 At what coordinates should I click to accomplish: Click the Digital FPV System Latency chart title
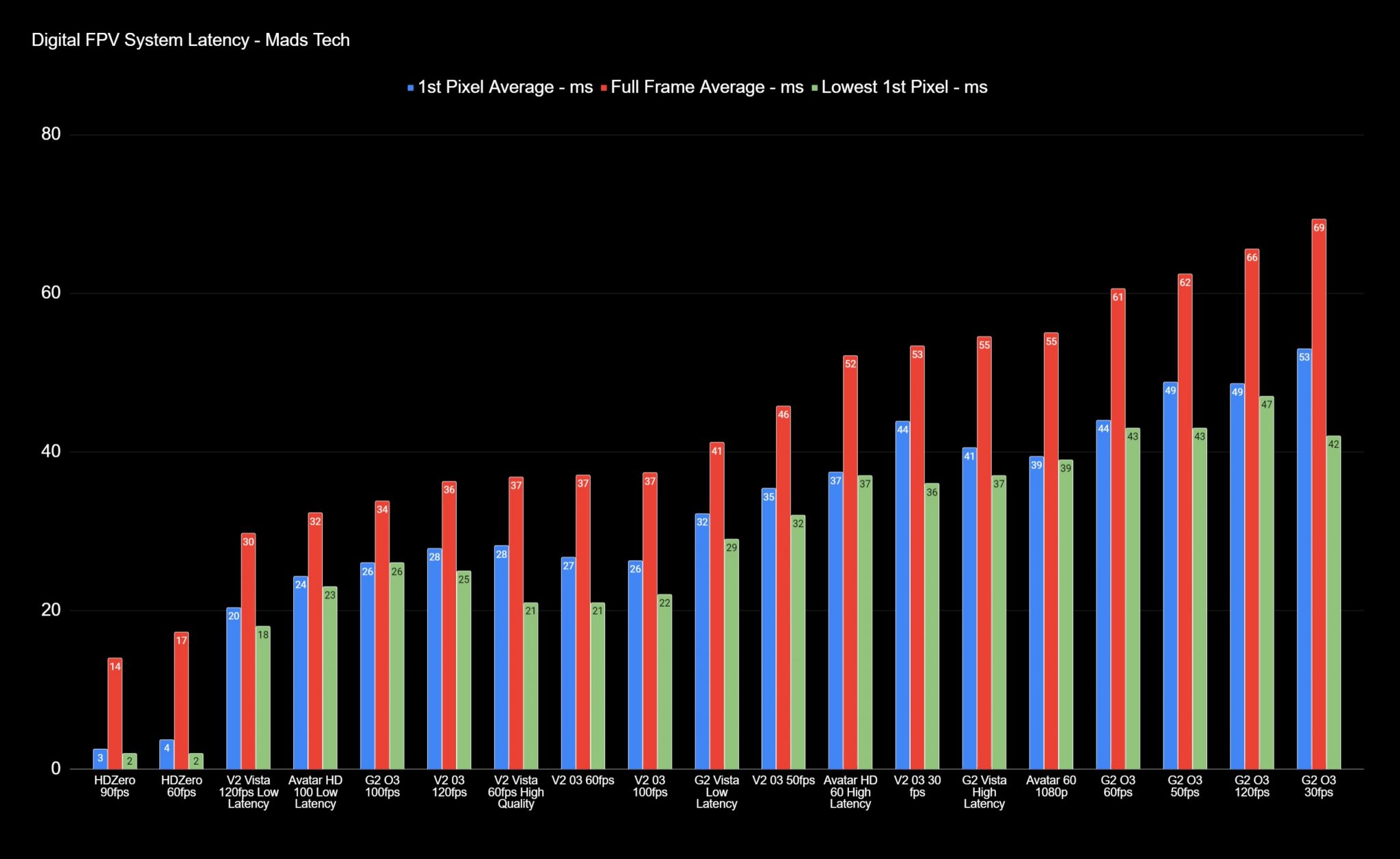click(x=191, y=40)
